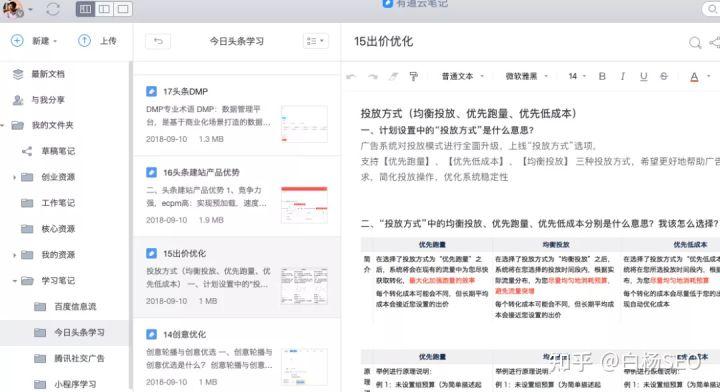Viewport: 720px width, 392px height.
Task: Open the 与我分享 sidebar item
Action: pyautogui.click(x=64, y=100)
